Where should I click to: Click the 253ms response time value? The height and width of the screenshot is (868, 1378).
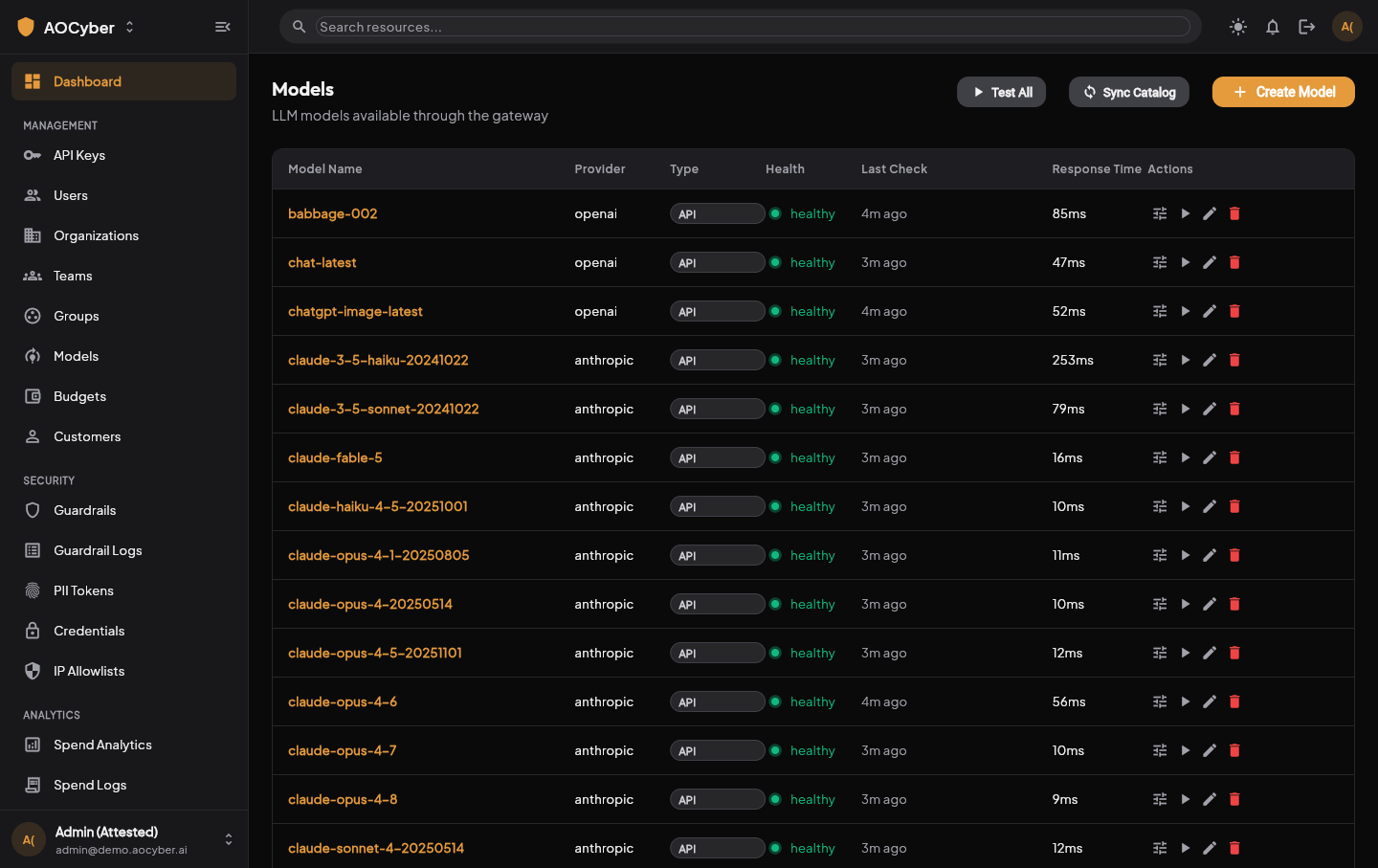pos(1073,360)
